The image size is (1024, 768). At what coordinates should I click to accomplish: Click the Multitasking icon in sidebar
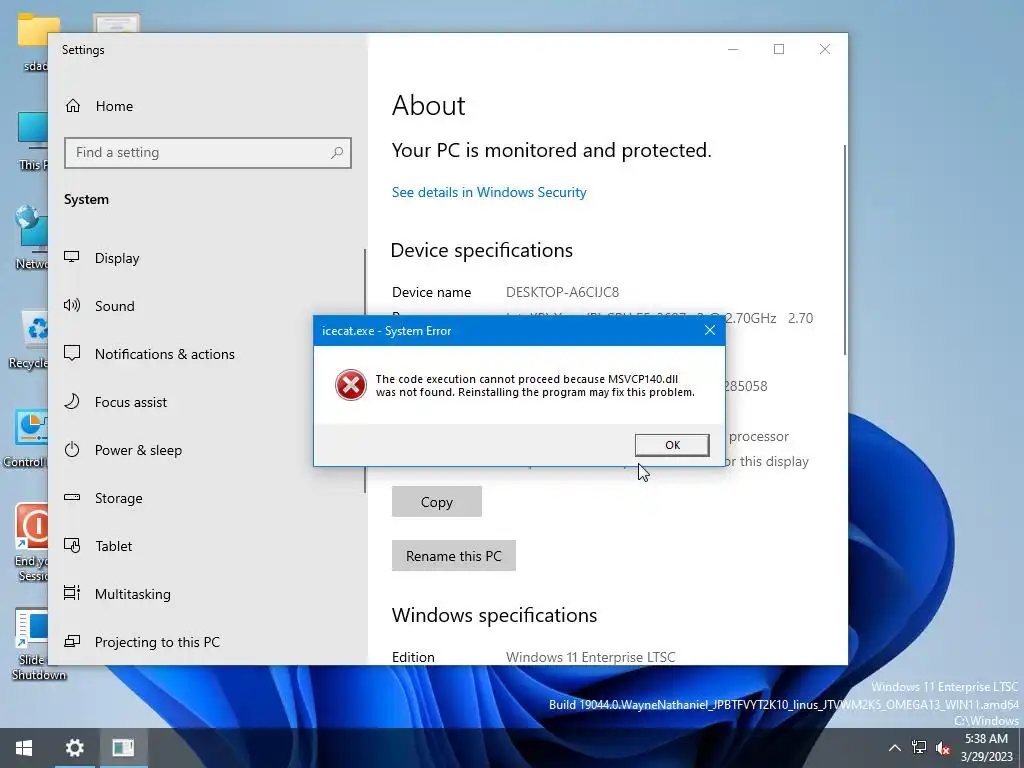click(72, 593)
